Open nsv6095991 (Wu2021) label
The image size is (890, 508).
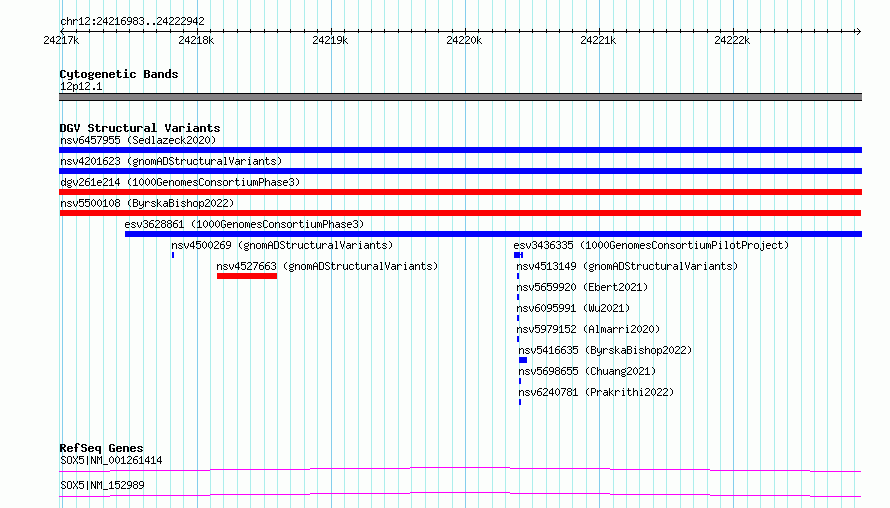tap(573, 308)
